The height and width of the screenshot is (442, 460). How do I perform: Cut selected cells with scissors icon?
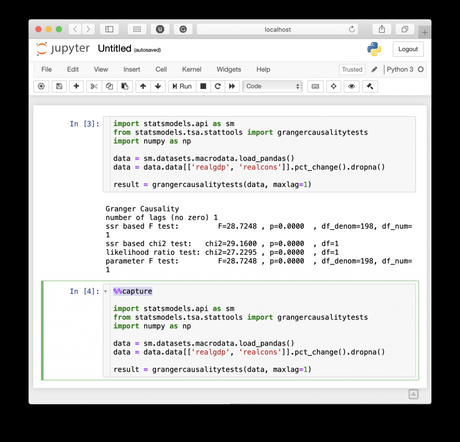(x=94, y=86)
